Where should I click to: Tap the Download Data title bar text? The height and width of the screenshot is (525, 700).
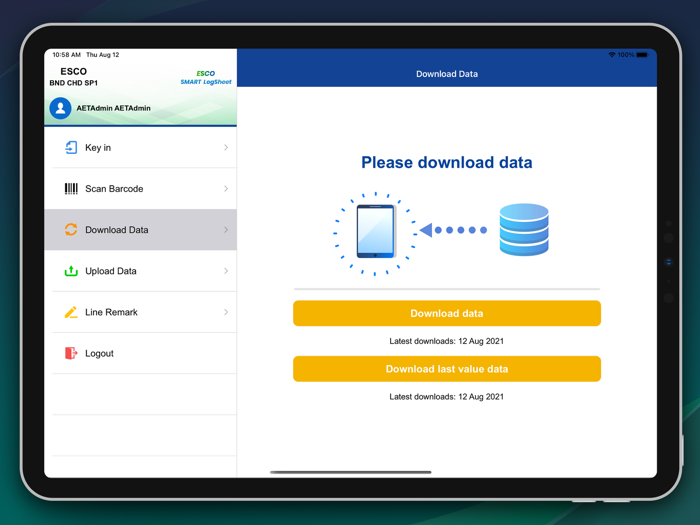tap(447, 74)
